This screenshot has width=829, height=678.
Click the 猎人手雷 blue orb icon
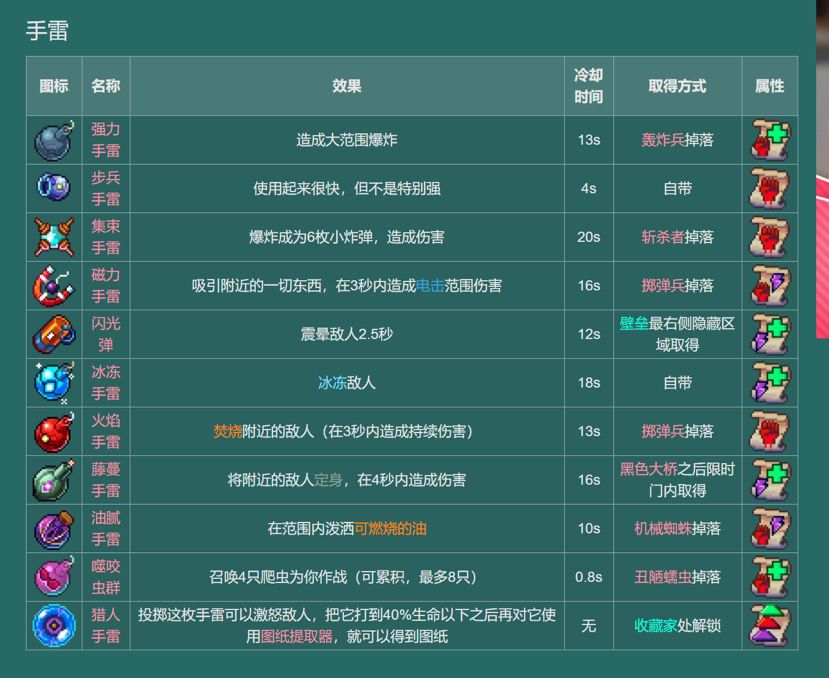pyautogui.click(x=54, y=626)
